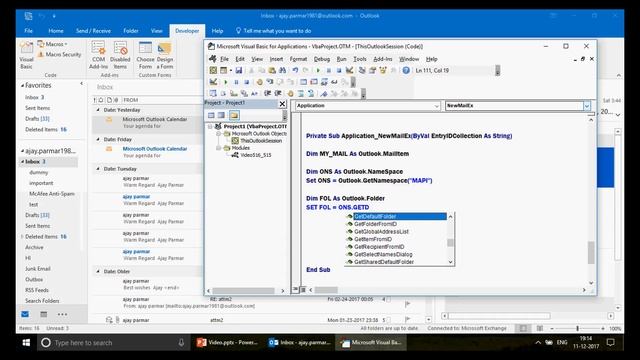Collapse Project1 (VbaProject.OTM) tree node

(211, 127)
